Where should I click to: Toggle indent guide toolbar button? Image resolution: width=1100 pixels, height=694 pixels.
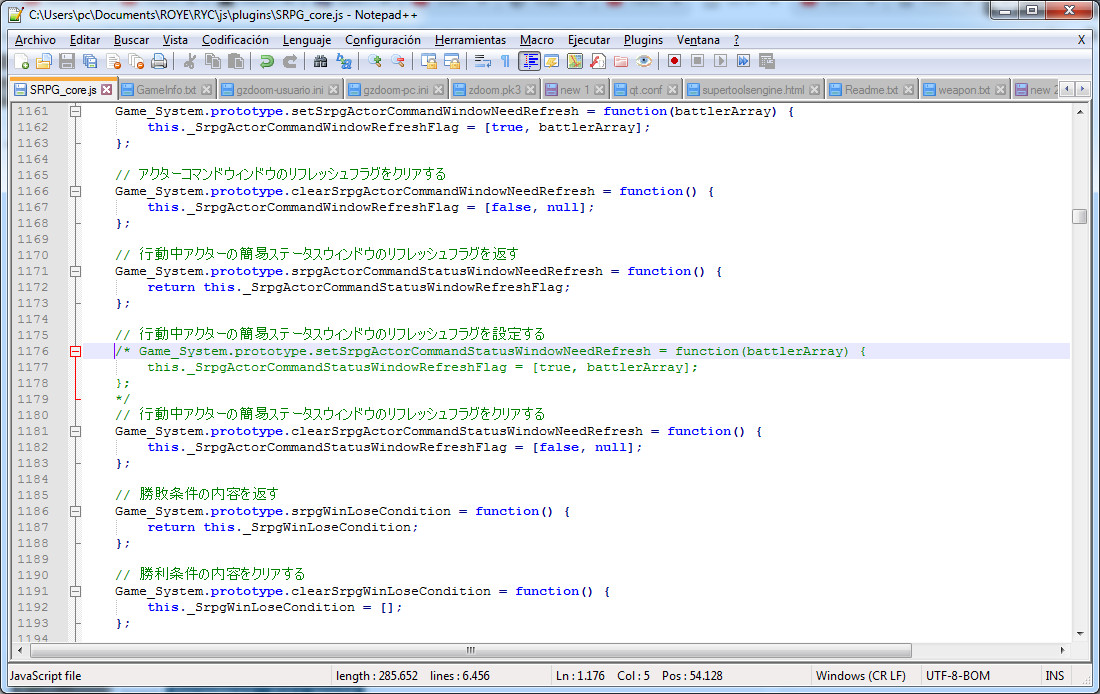(529, 62)
